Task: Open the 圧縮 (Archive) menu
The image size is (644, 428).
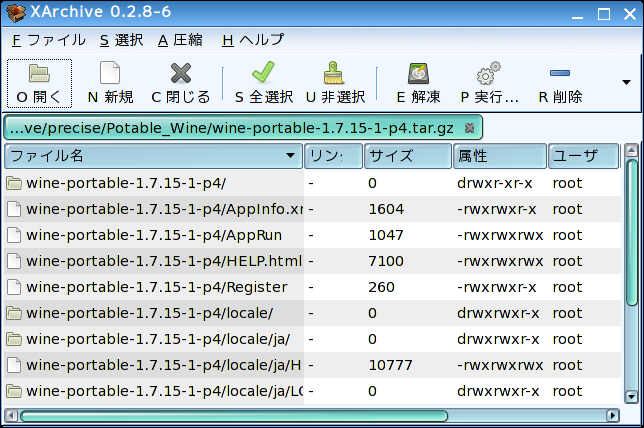Action: (x=180, y=40)
